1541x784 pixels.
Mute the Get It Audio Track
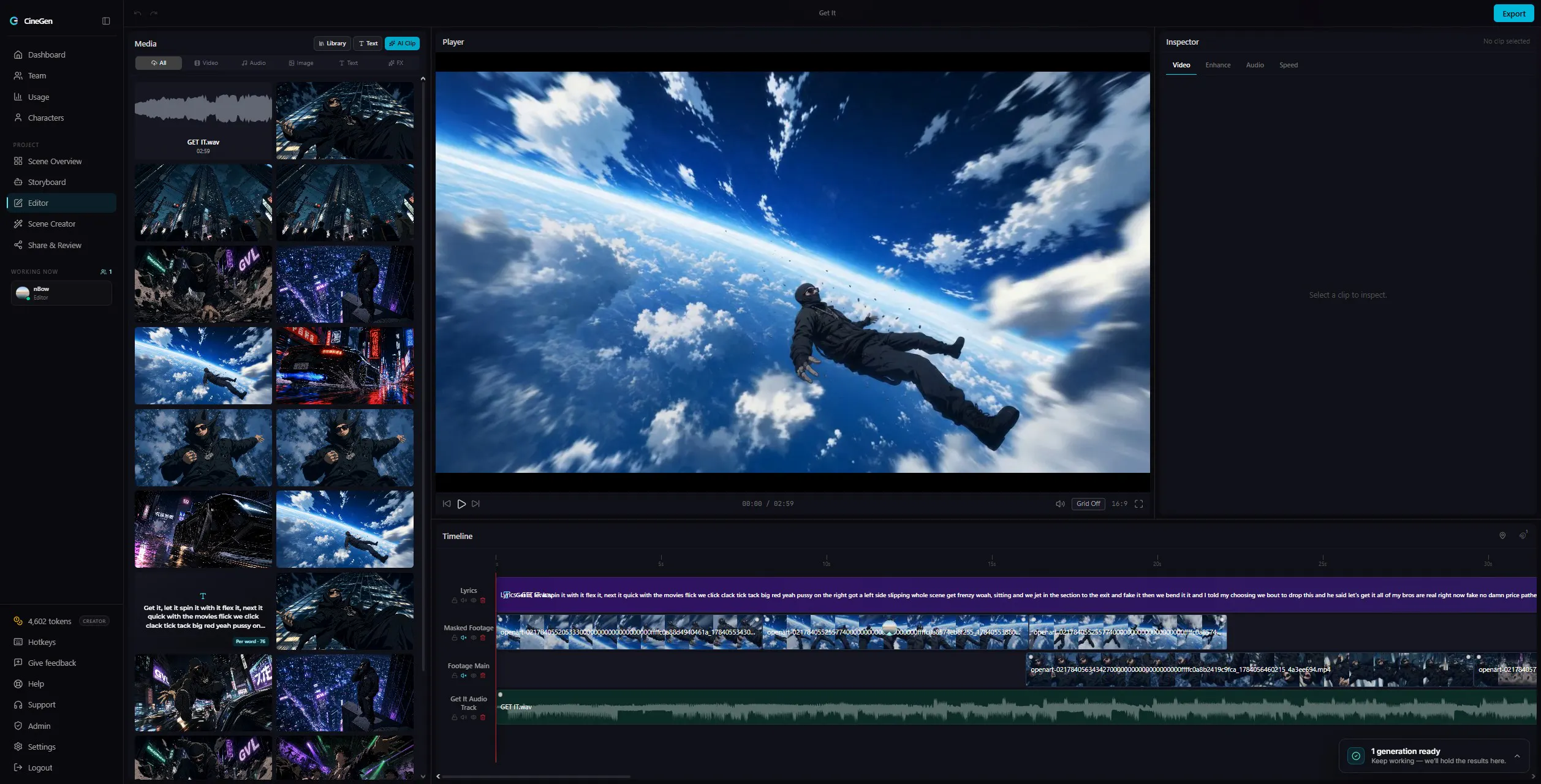tap(463, 717)
